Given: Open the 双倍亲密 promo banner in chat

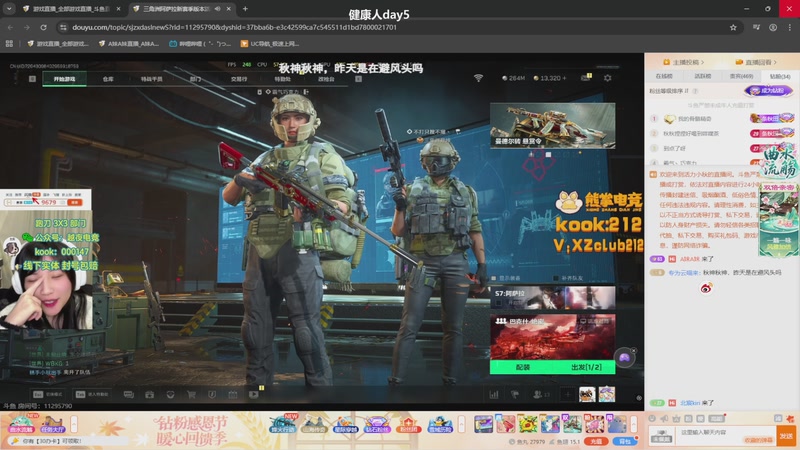Looking at the screenshot, I should (779, 219).
